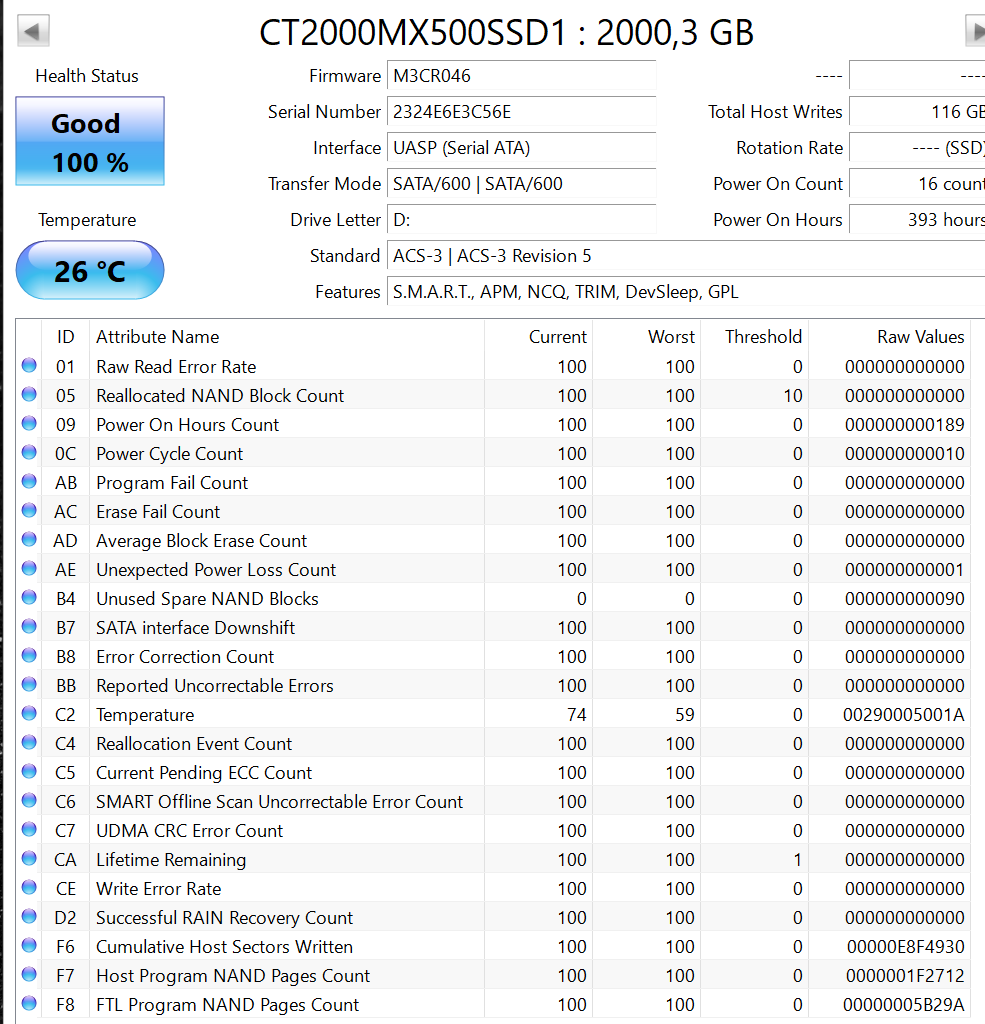
Task: Click the Rotation Rate value field
Action: tap(917, 148)
